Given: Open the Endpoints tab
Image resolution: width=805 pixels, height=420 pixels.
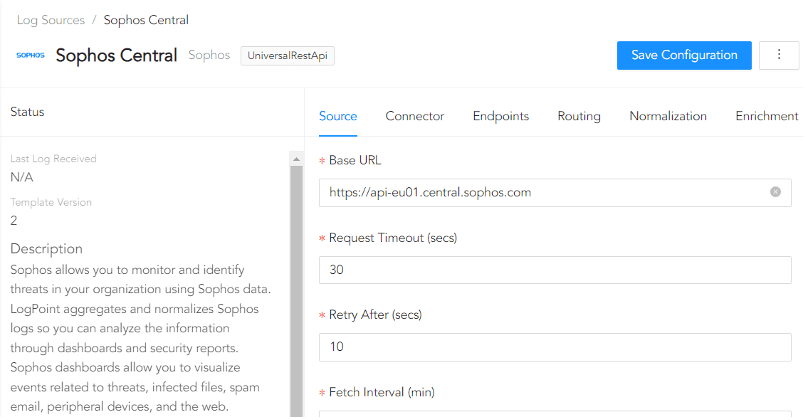Looking at the screenshot, I should point(501,116).
